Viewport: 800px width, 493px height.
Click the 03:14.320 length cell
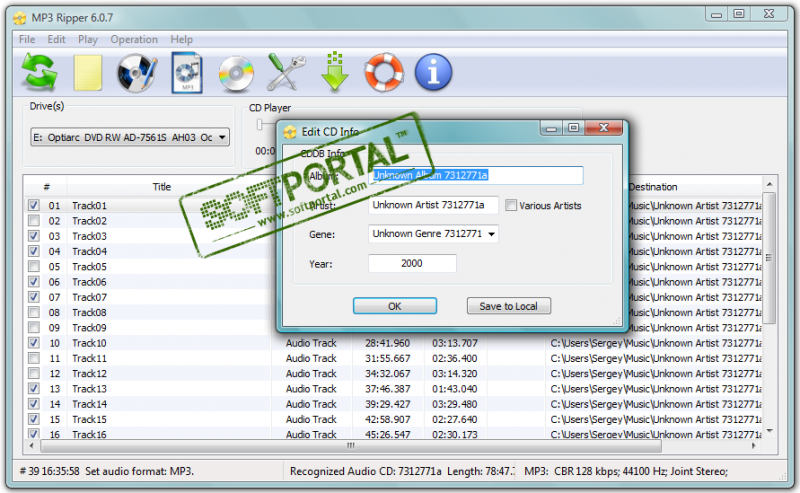pyautogui.click(x=455, y=374)
